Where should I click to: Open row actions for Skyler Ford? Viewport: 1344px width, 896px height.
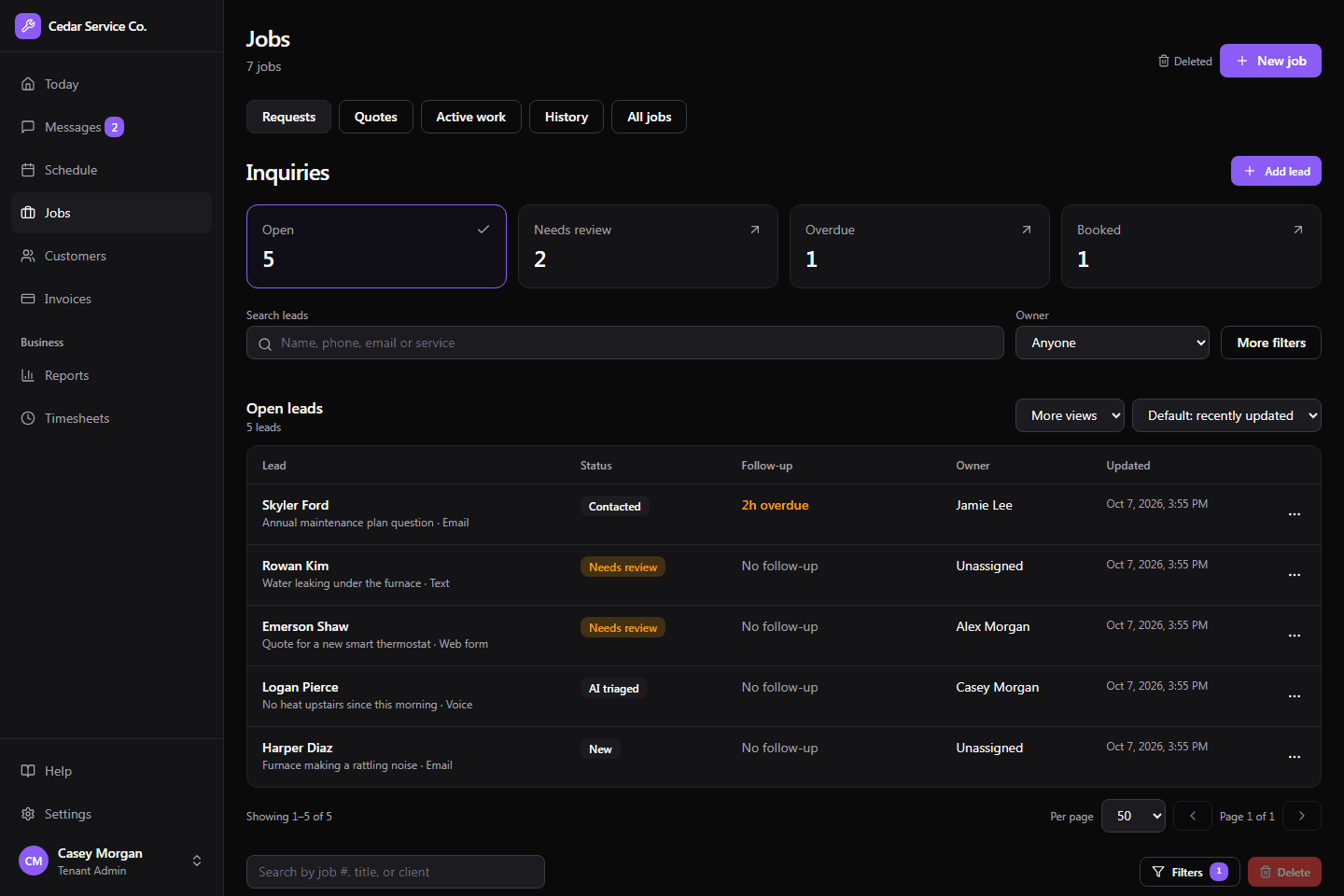1295,514
